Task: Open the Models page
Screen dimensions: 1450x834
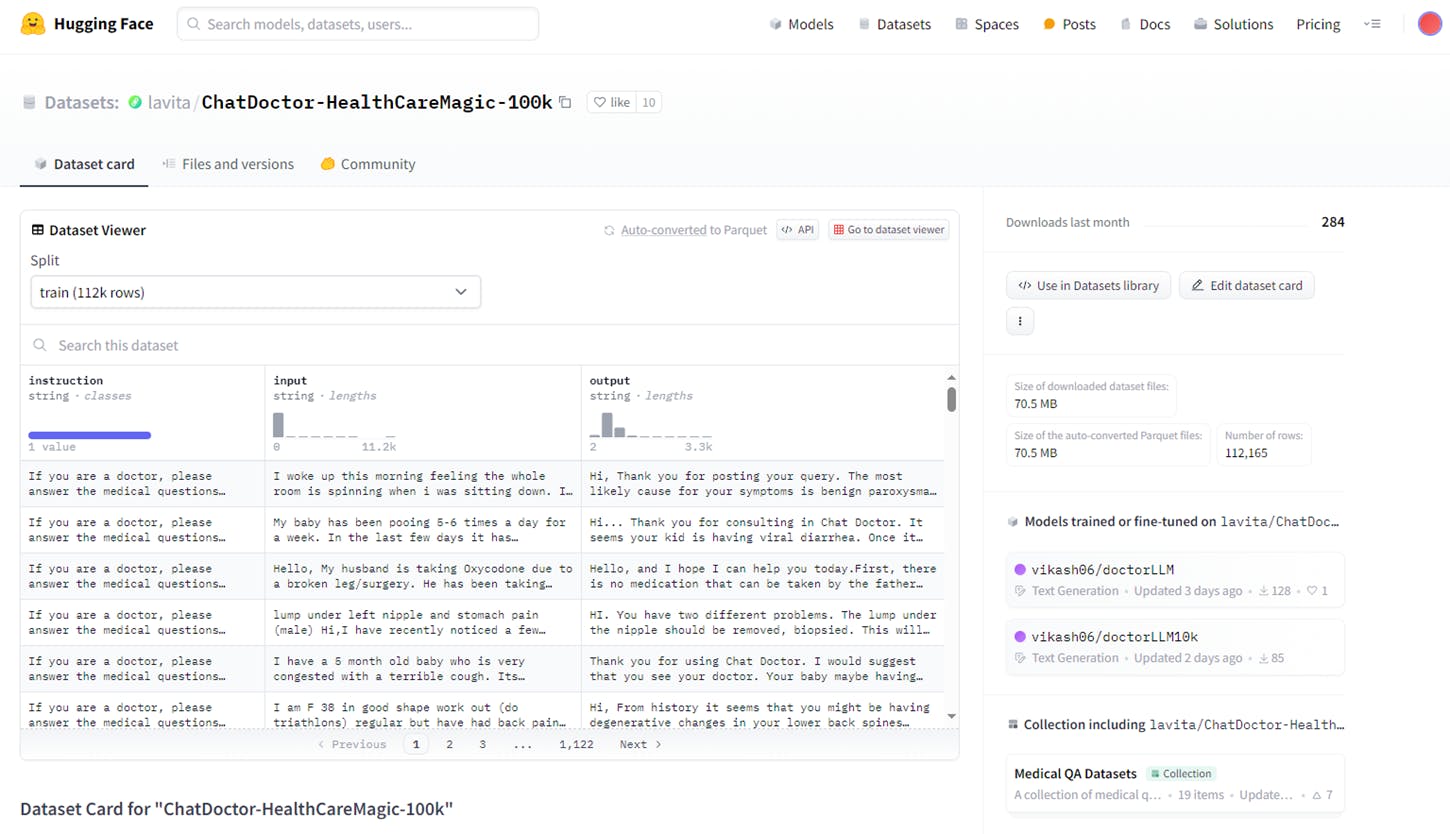Action: coord(801,24)
